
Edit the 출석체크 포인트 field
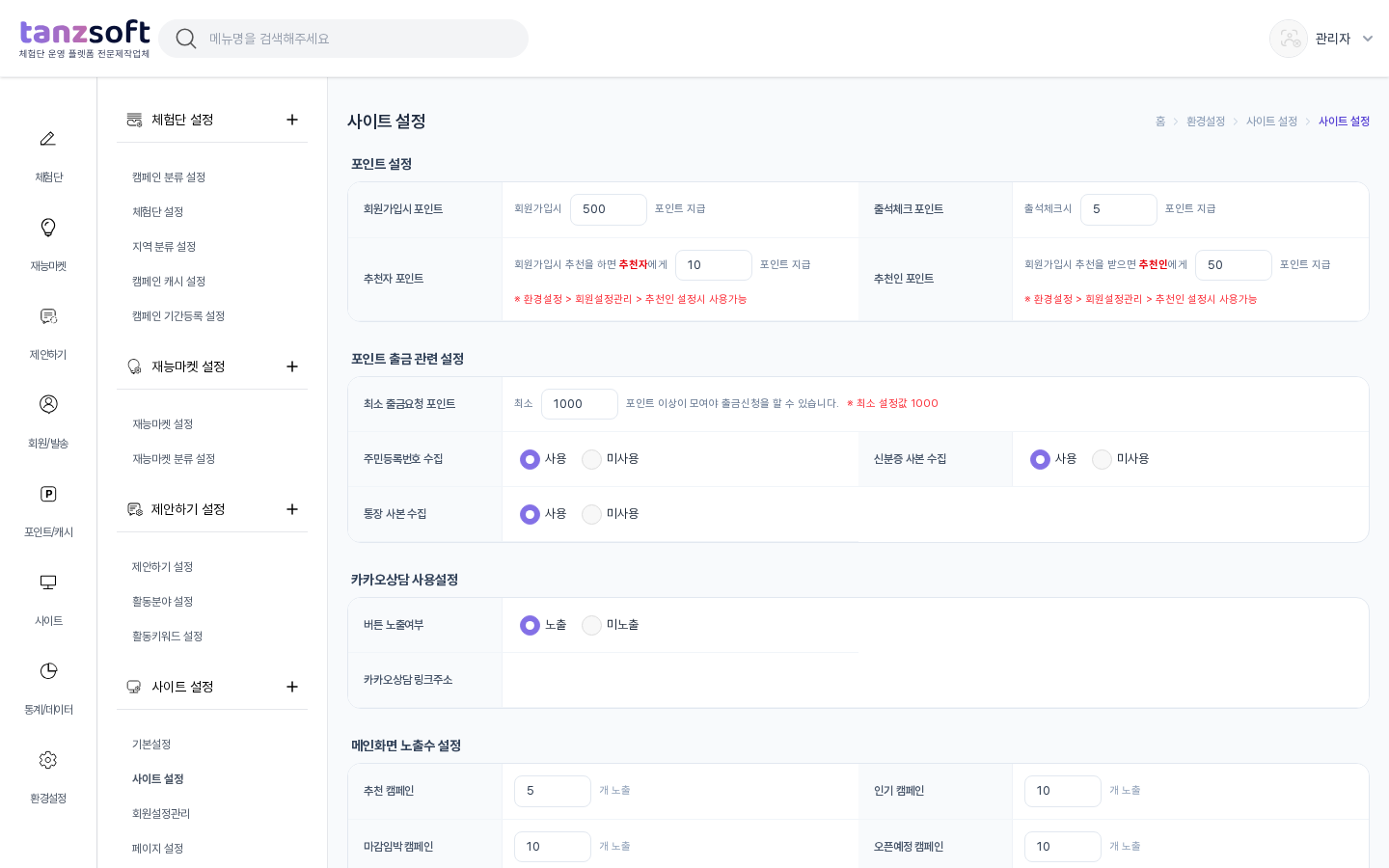[x=1119, y=209]
